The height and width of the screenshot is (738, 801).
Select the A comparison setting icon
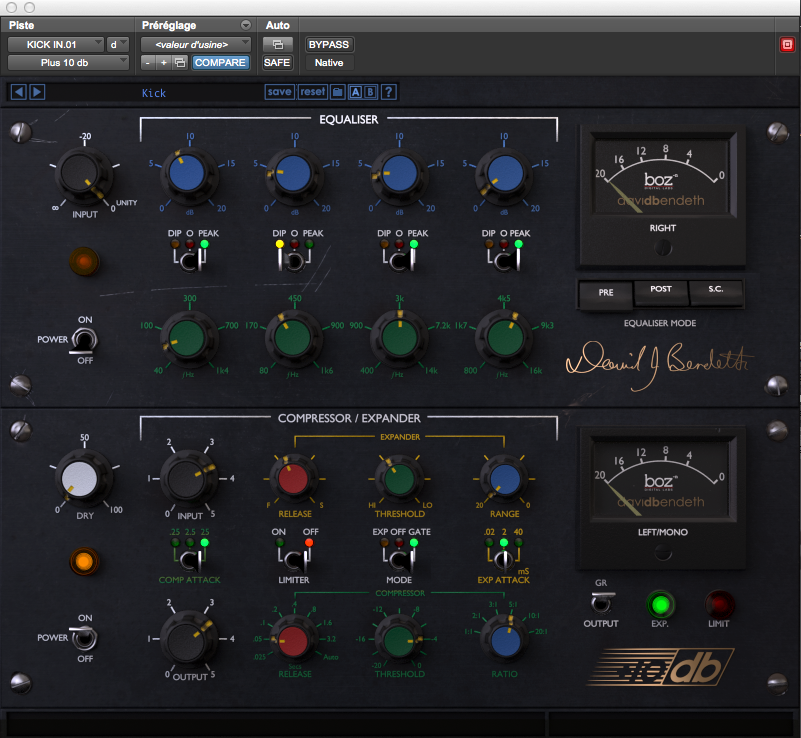(355, 91)
